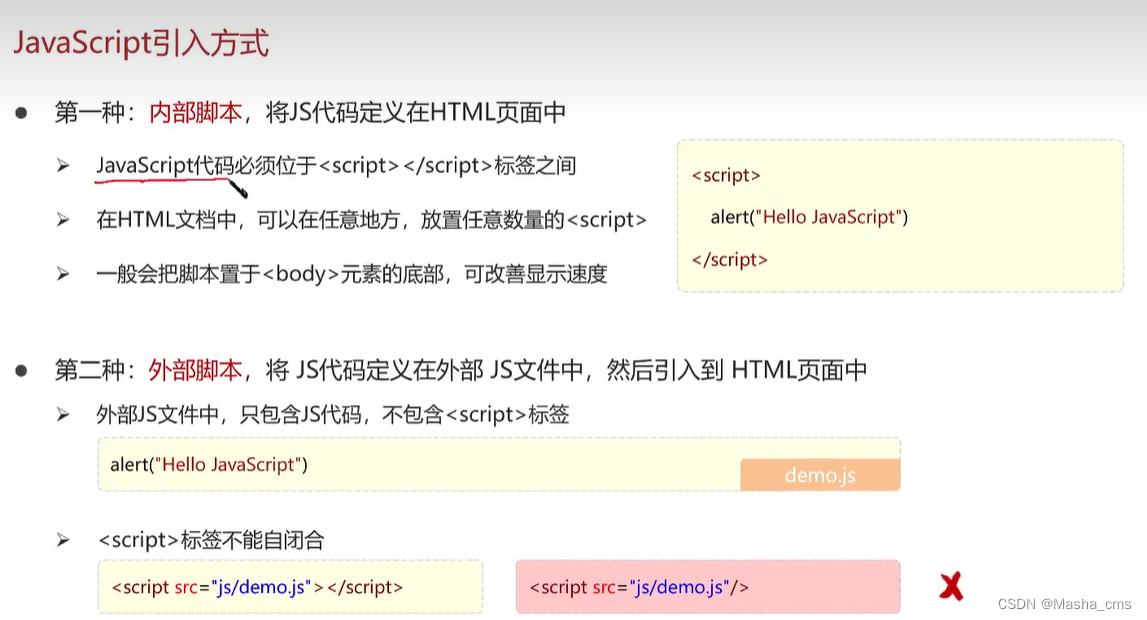Click the arrow bullet before "在HTML文档中"
Image resolution: width=1147 pixels, height=620 pixels.
coord(64,219)
